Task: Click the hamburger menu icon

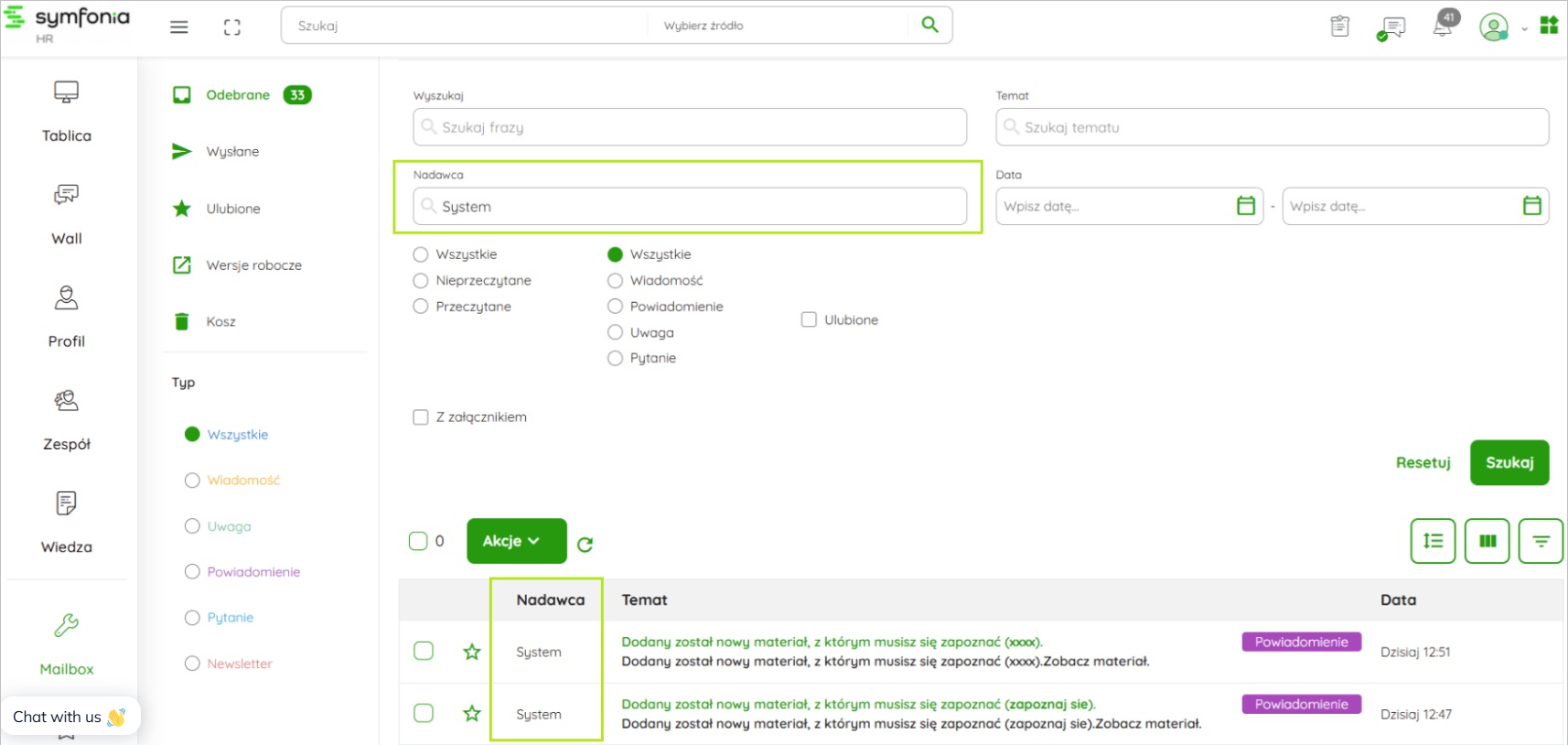Action: coord(179,27)
